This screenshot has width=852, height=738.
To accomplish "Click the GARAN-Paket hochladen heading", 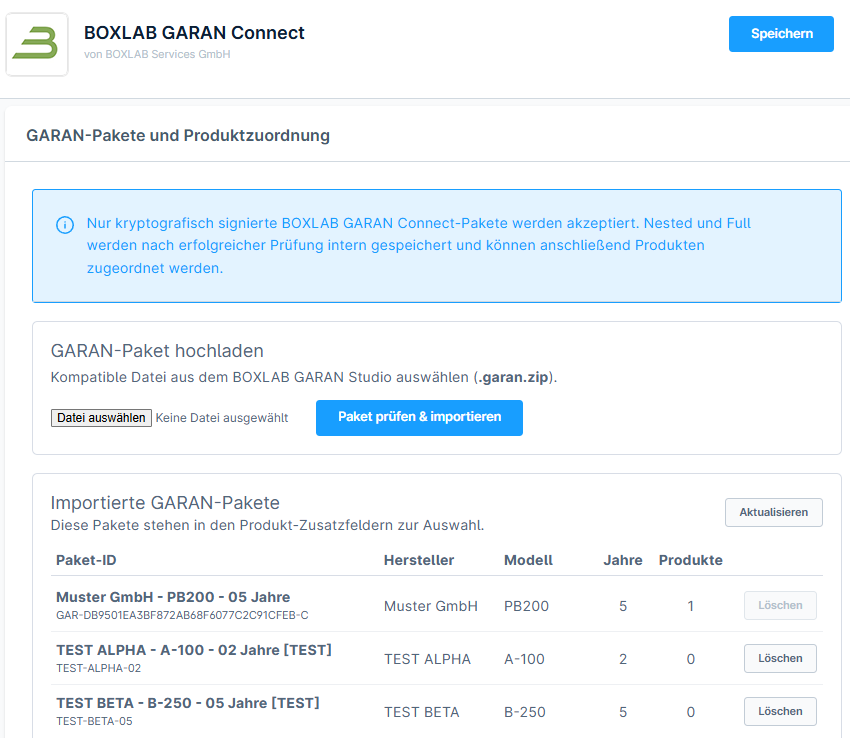I will (x=157, y=351).
